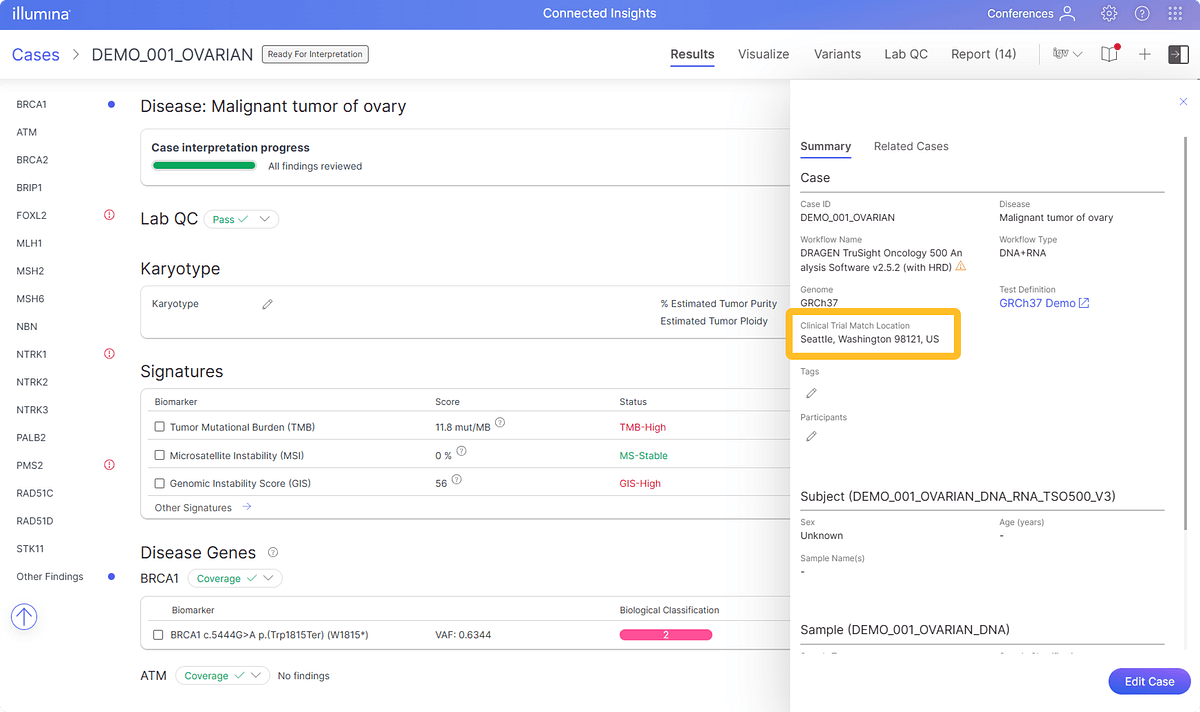Open the Lab QC Pass dropdown
The height and width of the screenshot is (712, 1200).
pos(241,219)
